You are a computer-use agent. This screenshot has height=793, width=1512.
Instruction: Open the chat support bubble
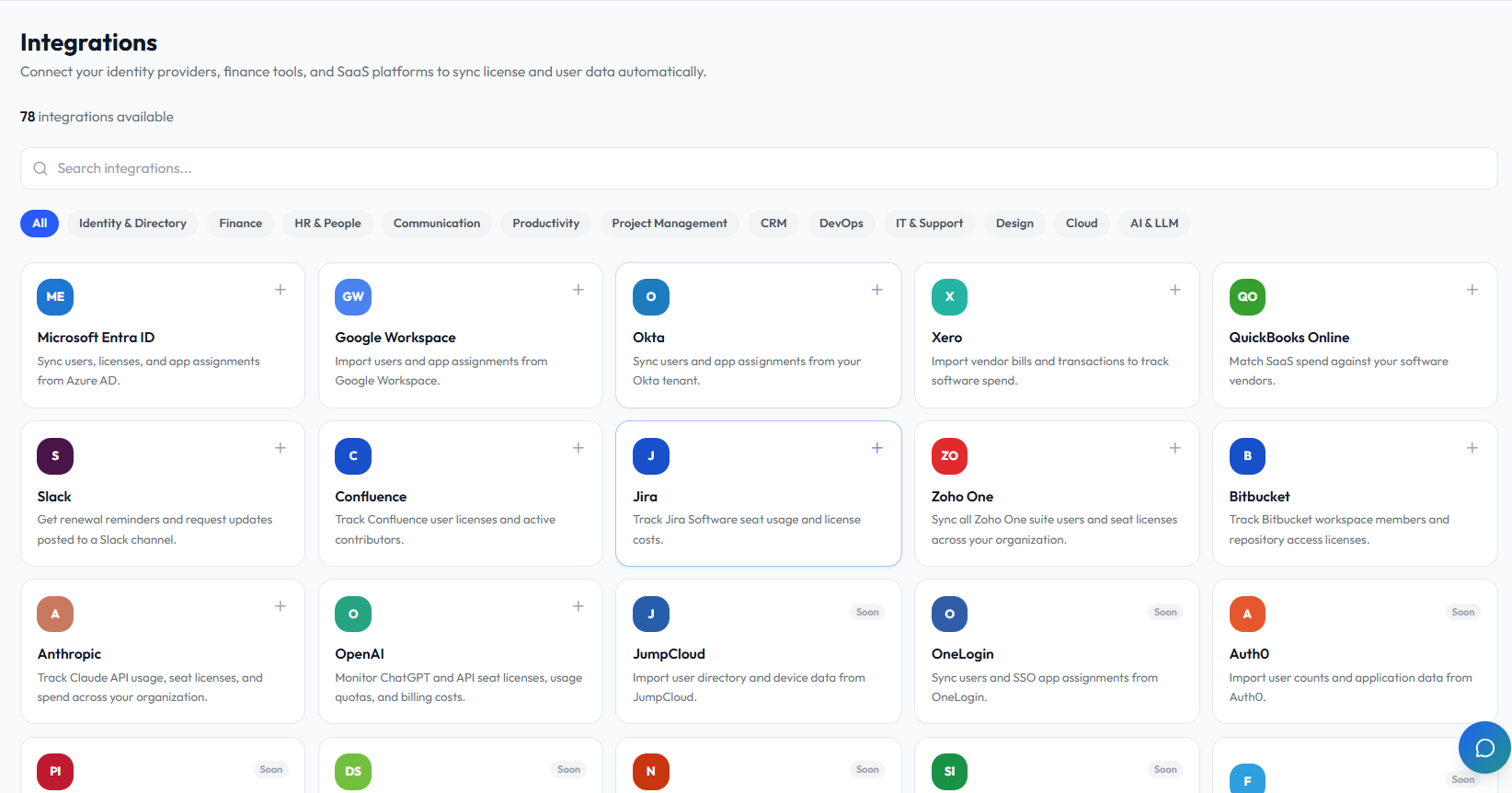[1484, 748]
